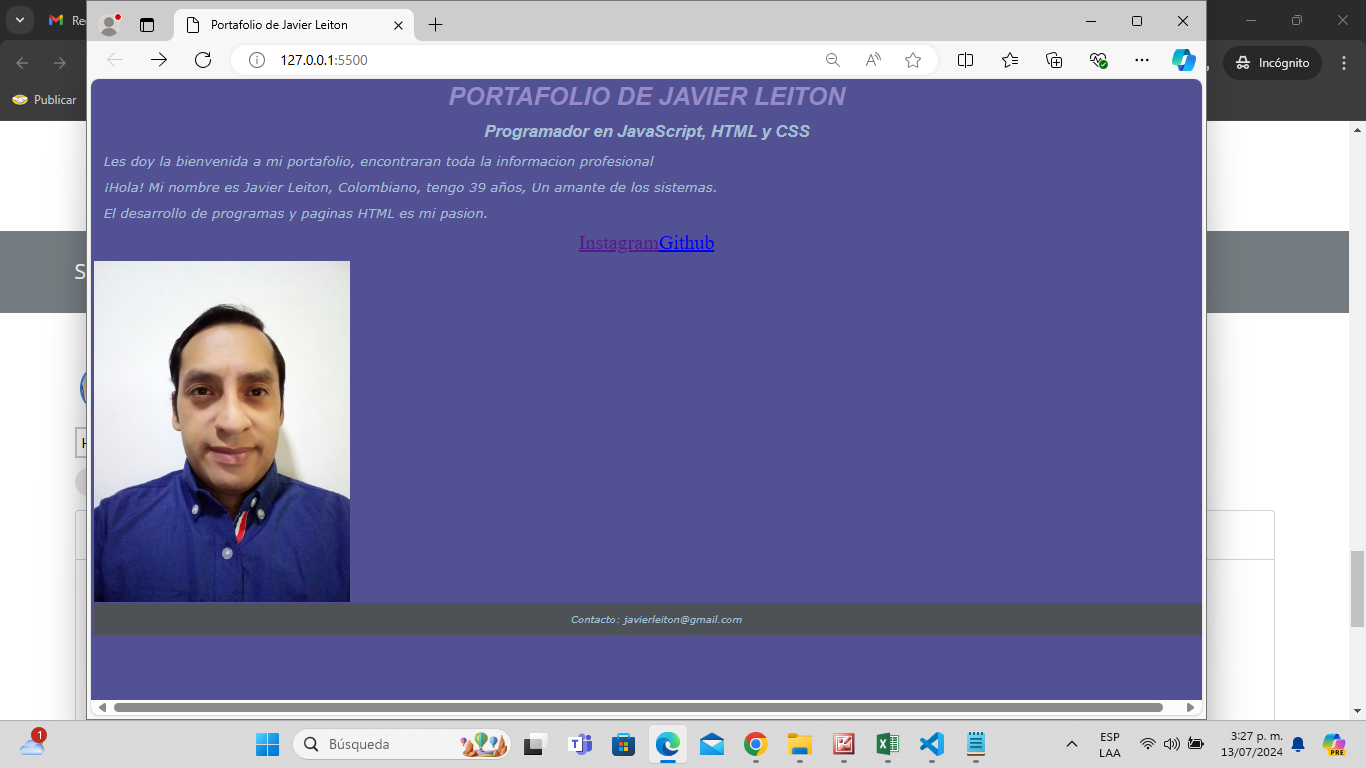This screenshot has width=1366, height=768.
Task: Open File Explorer on taskbar
Action: click(x=799, y=744)
